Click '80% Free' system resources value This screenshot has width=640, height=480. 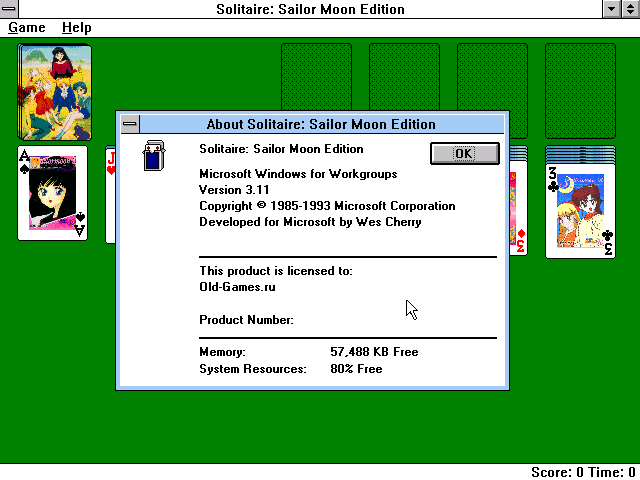tap(356, 369)
